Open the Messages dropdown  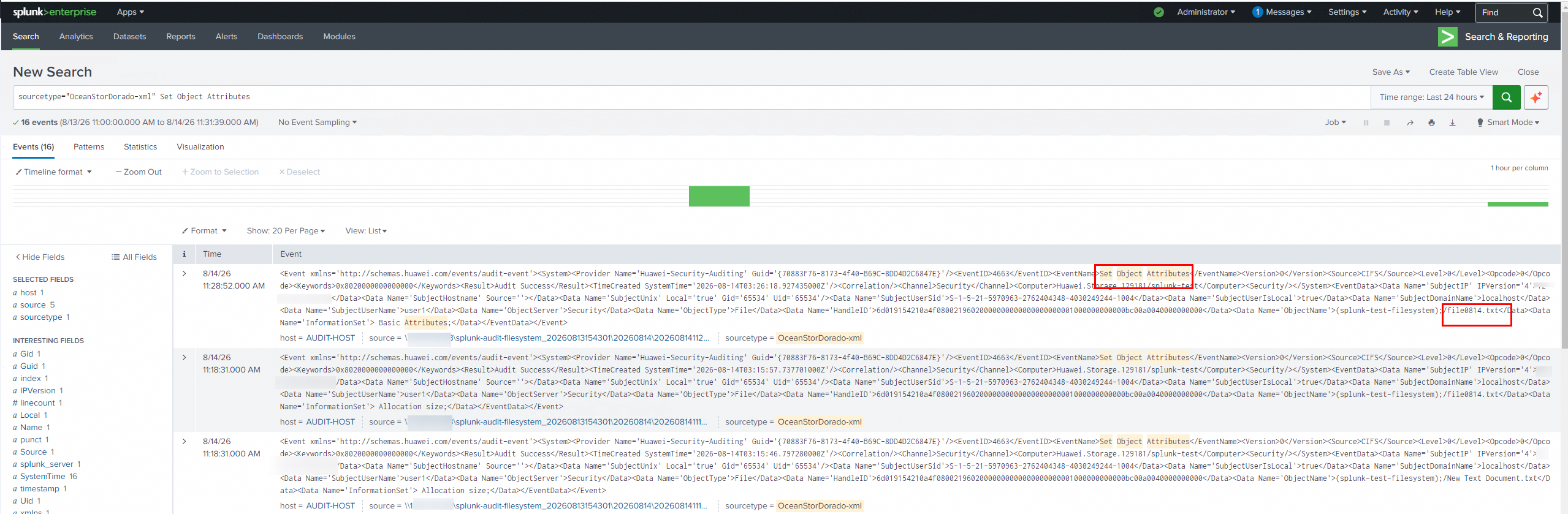click(1288, 12)
